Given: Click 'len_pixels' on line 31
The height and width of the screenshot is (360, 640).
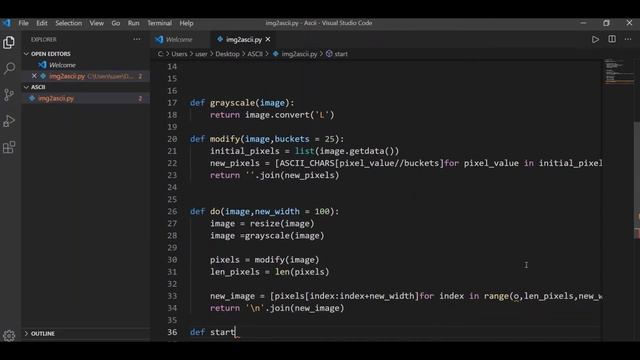Looking at the screenshot, I should [235, 272].
